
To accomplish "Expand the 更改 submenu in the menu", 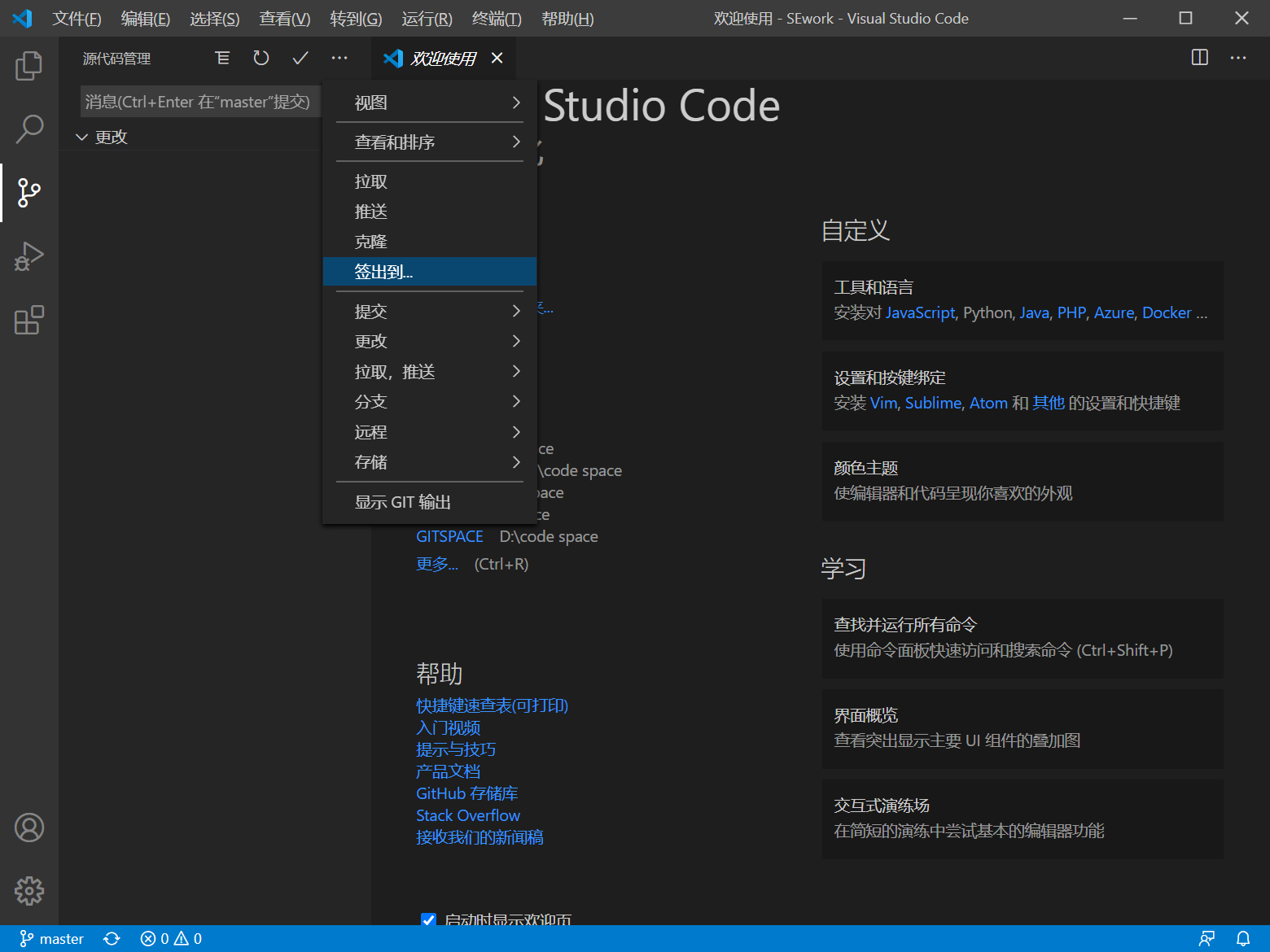I will coord(430,341).
